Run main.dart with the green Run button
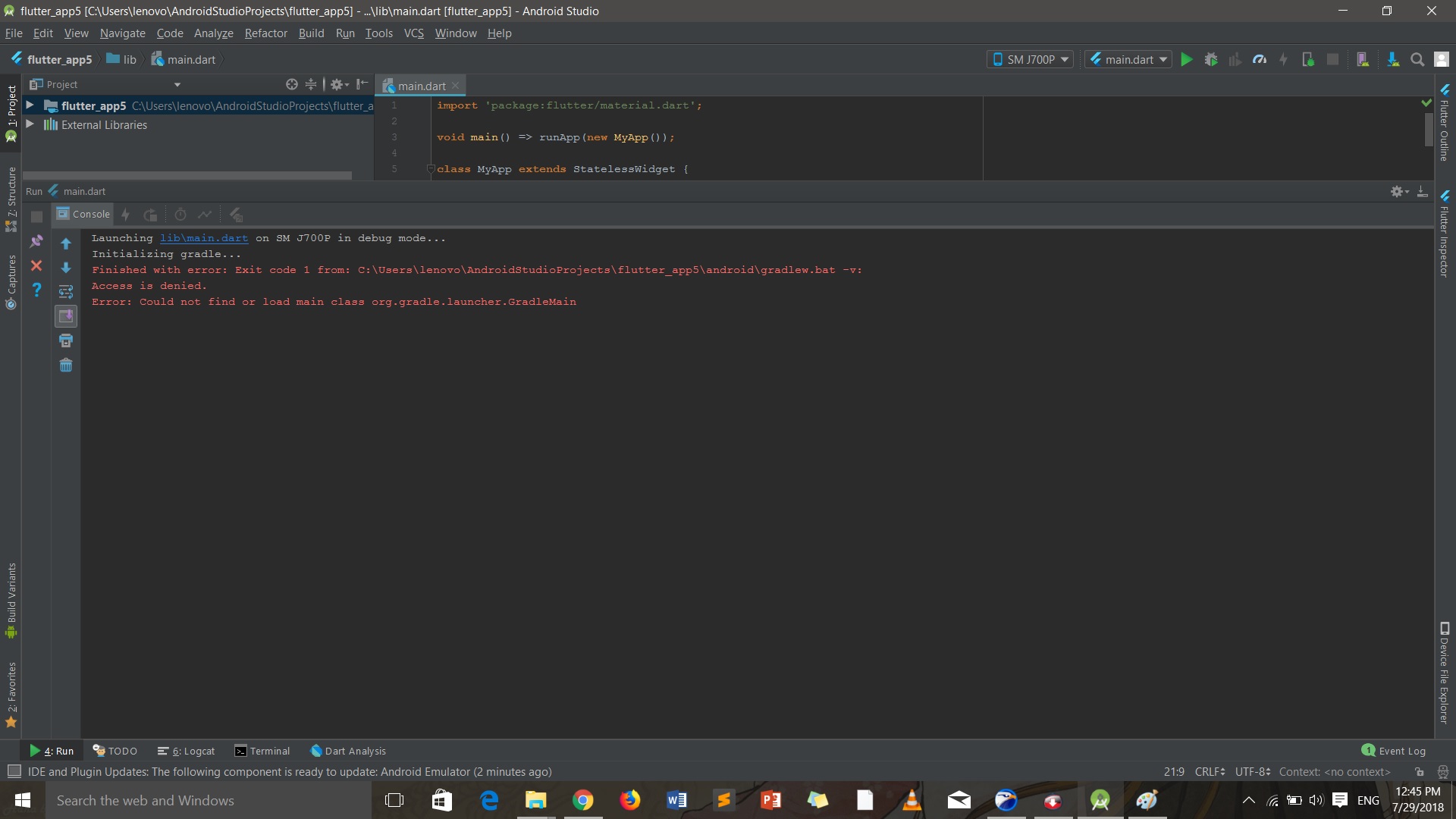The height and width of the screenshot is (819, 1456). pos(1186,59)
